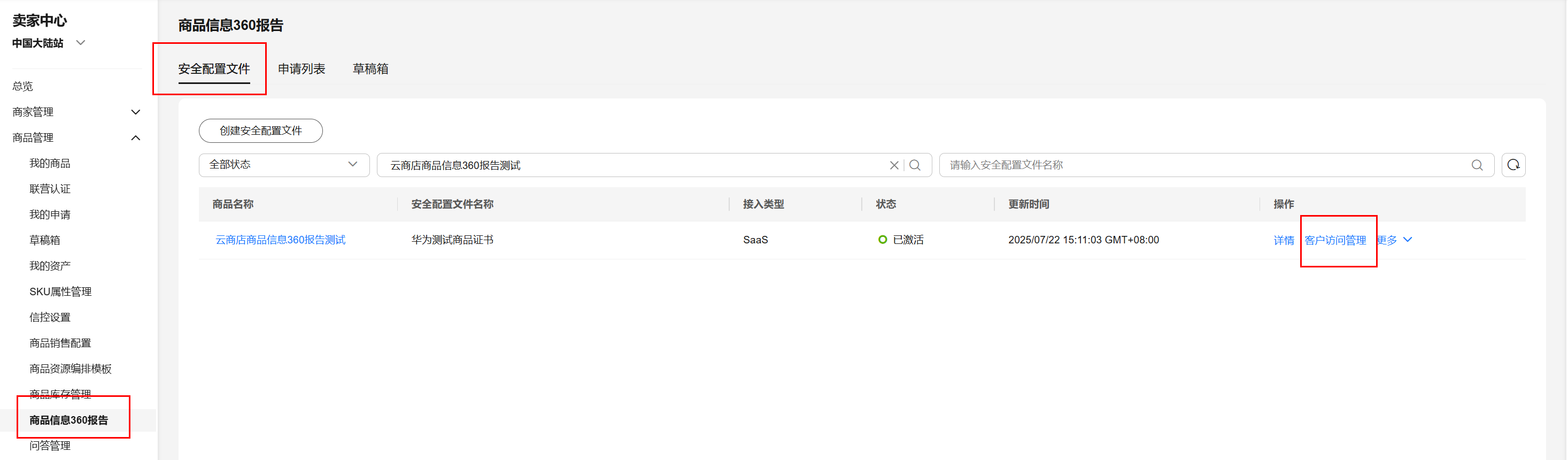Click the 商品名称 column header
The height and width of the screenshot is (460, 1568).
tap(233, 204)
